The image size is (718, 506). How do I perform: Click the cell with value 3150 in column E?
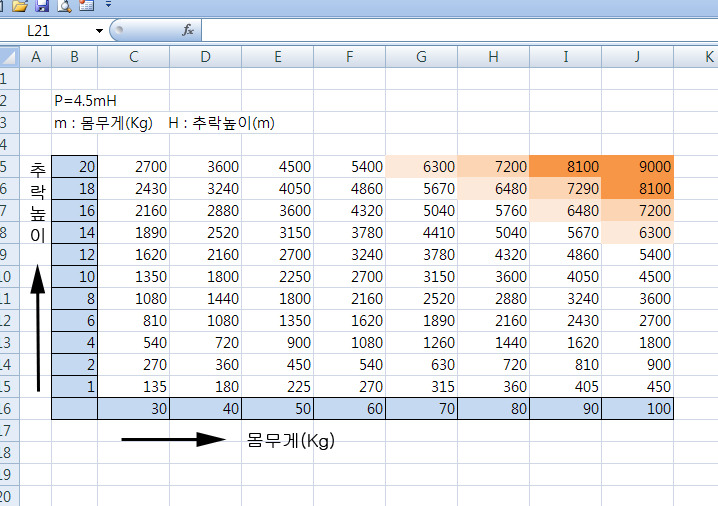coord(277,233)
